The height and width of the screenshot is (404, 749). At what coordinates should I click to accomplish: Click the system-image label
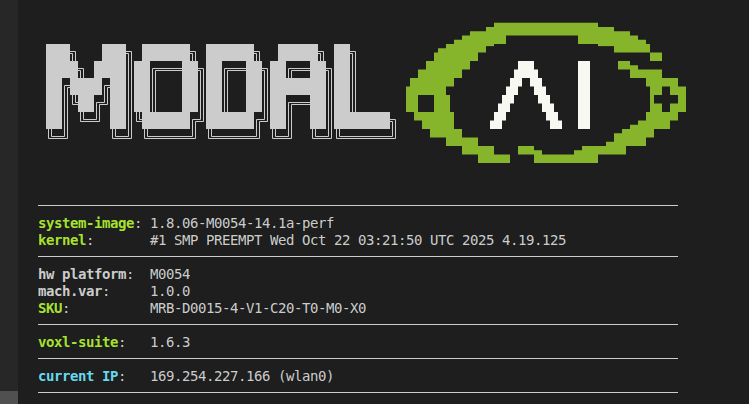point(88,223)
